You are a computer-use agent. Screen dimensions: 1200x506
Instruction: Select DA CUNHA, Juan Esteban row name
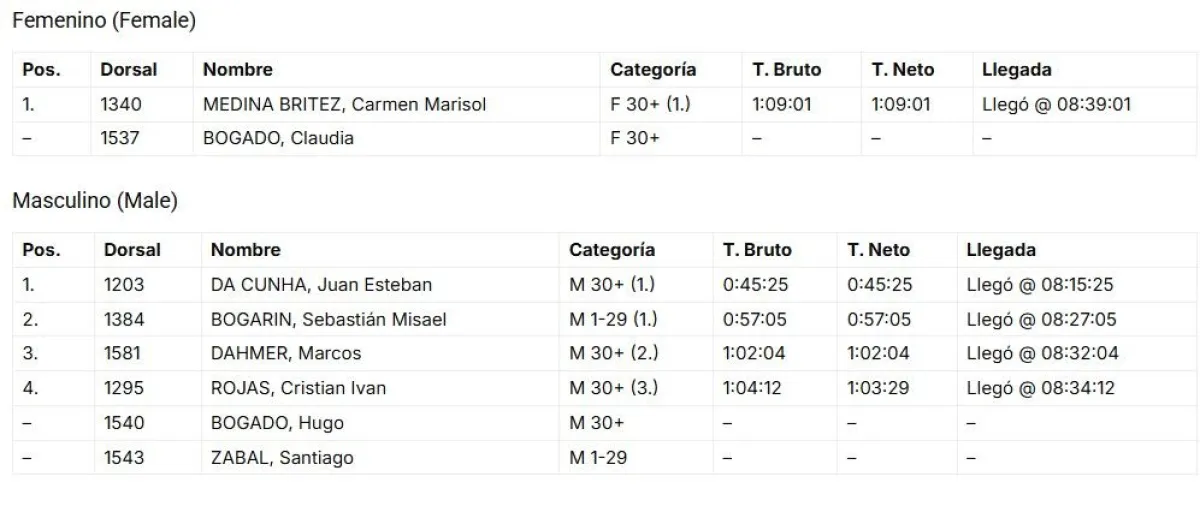(x=321, y=284)
